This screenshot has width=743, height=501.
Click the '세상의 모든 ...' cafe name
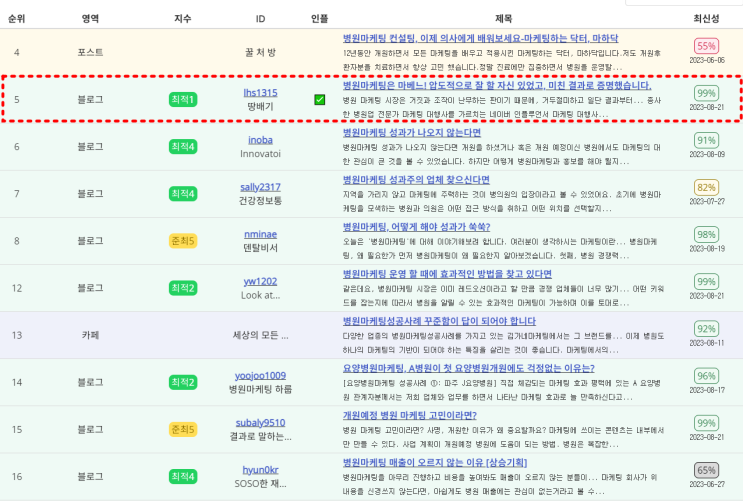point(260,335)
